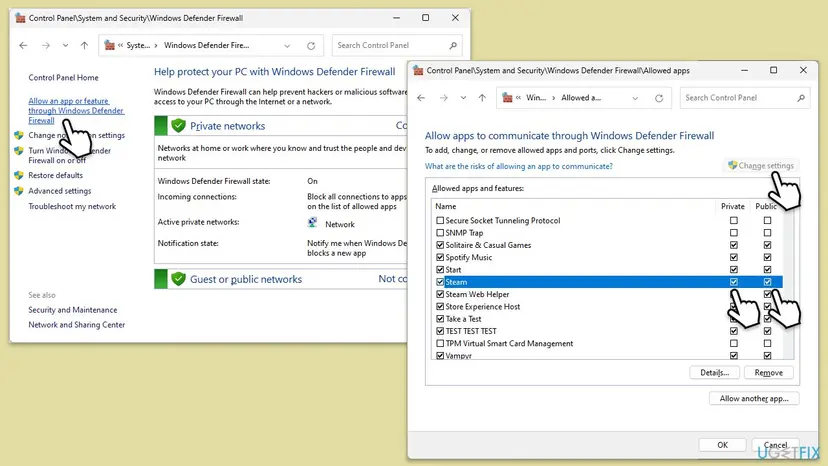828x466 pixels.
Task: Click the Network icon under active private networks
Action: pos(313,223)
